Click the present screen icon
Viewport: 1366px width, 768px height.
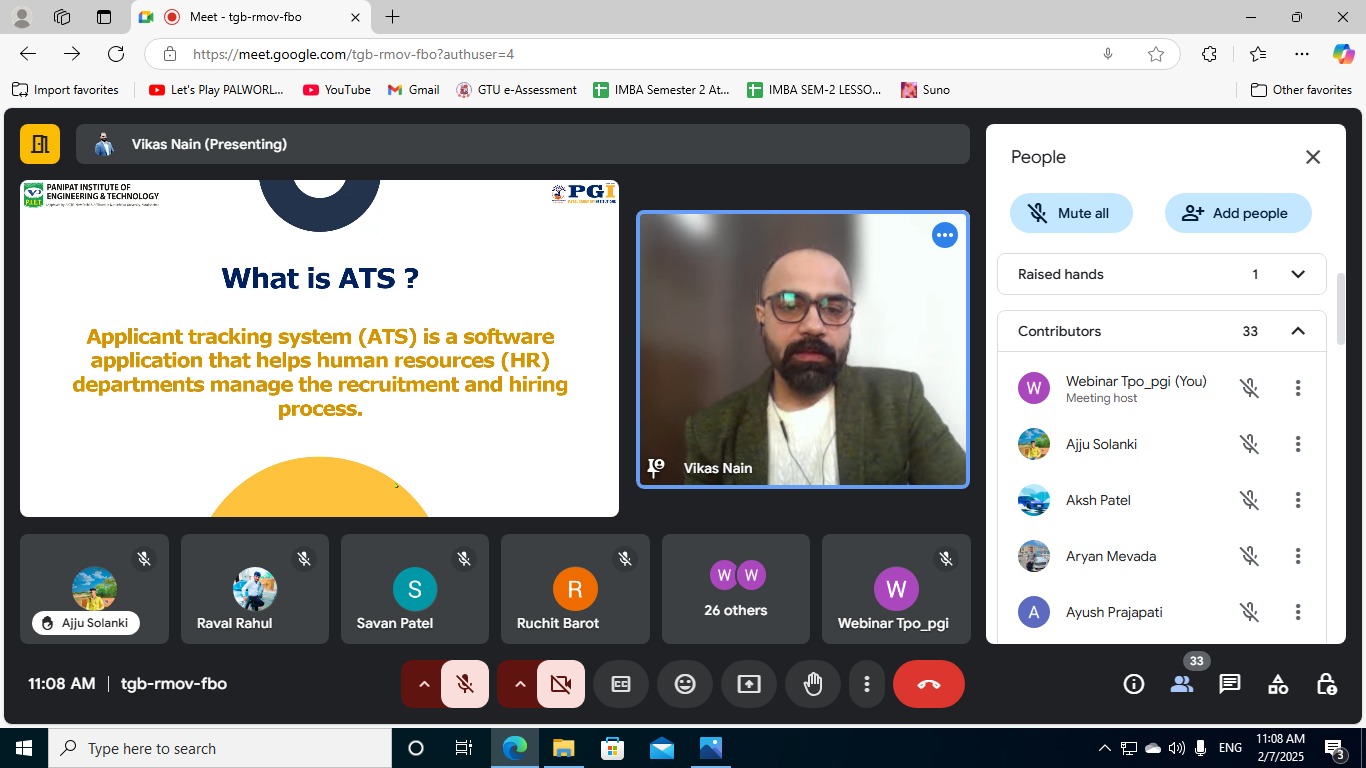coord(749,684)
